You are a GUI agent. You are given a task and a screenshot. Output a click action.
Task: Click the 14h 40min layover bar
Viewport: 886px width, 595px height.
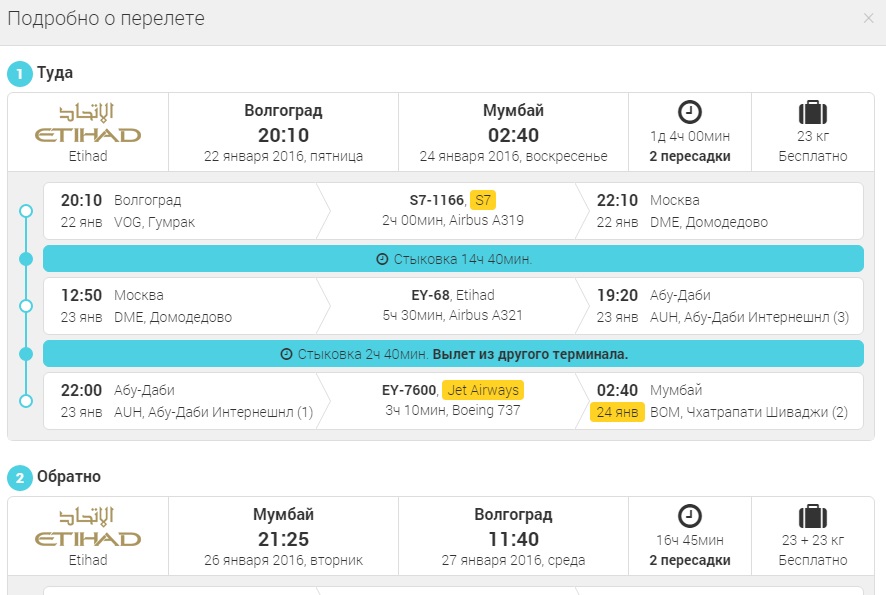(453, 259)
